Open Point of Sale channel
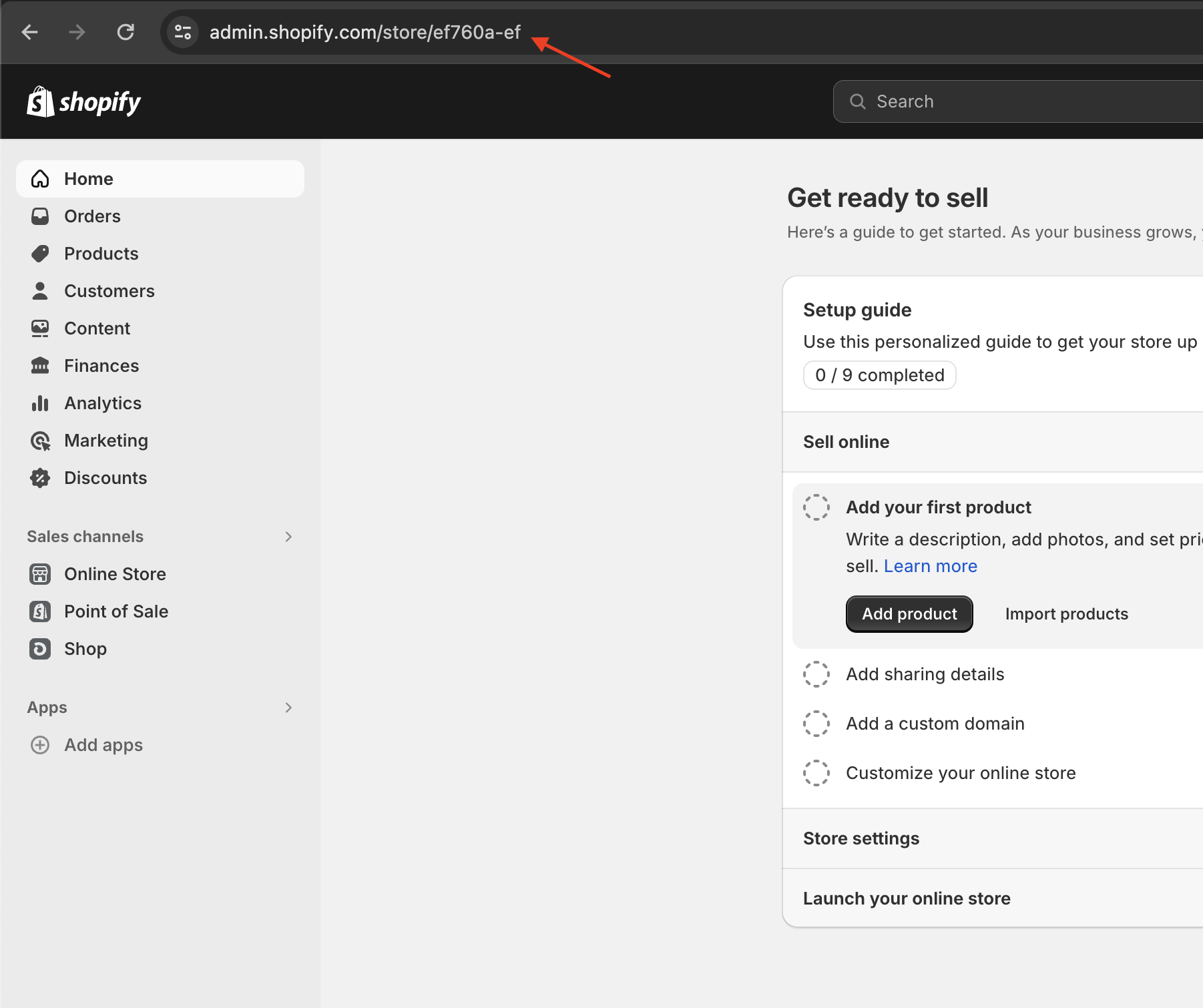This screenshot has height=1008, width=1203. 160,611
